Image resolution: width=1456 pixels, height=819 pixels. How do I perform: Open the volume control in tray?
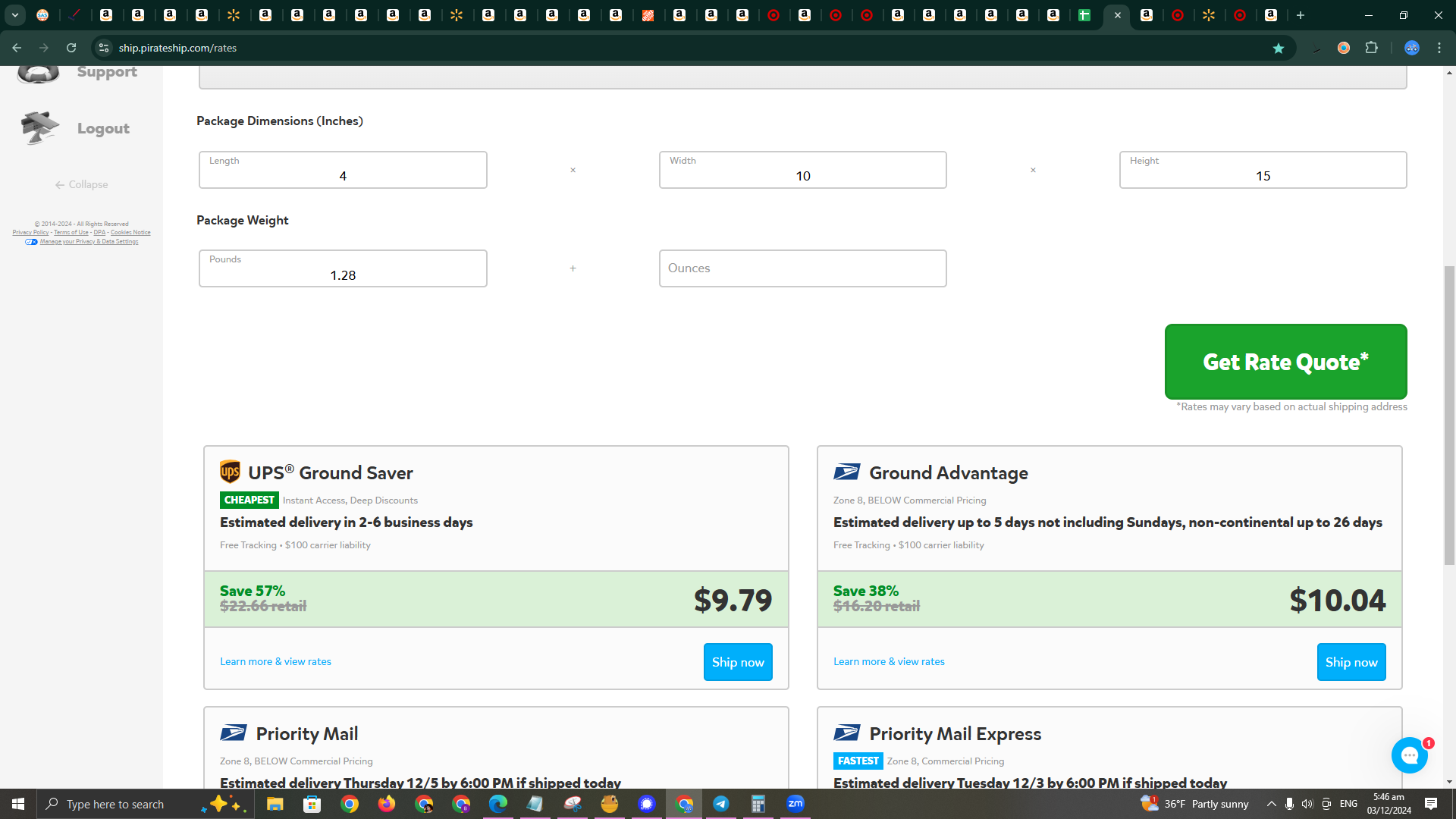pos(1307,804)
